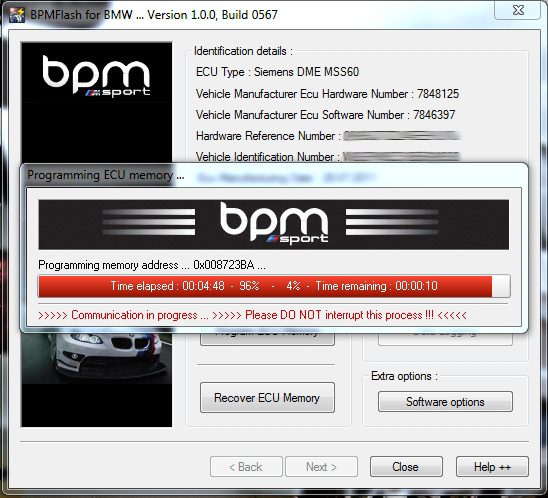Click the bpm sport logo in left panel

(x=96, y=76)
